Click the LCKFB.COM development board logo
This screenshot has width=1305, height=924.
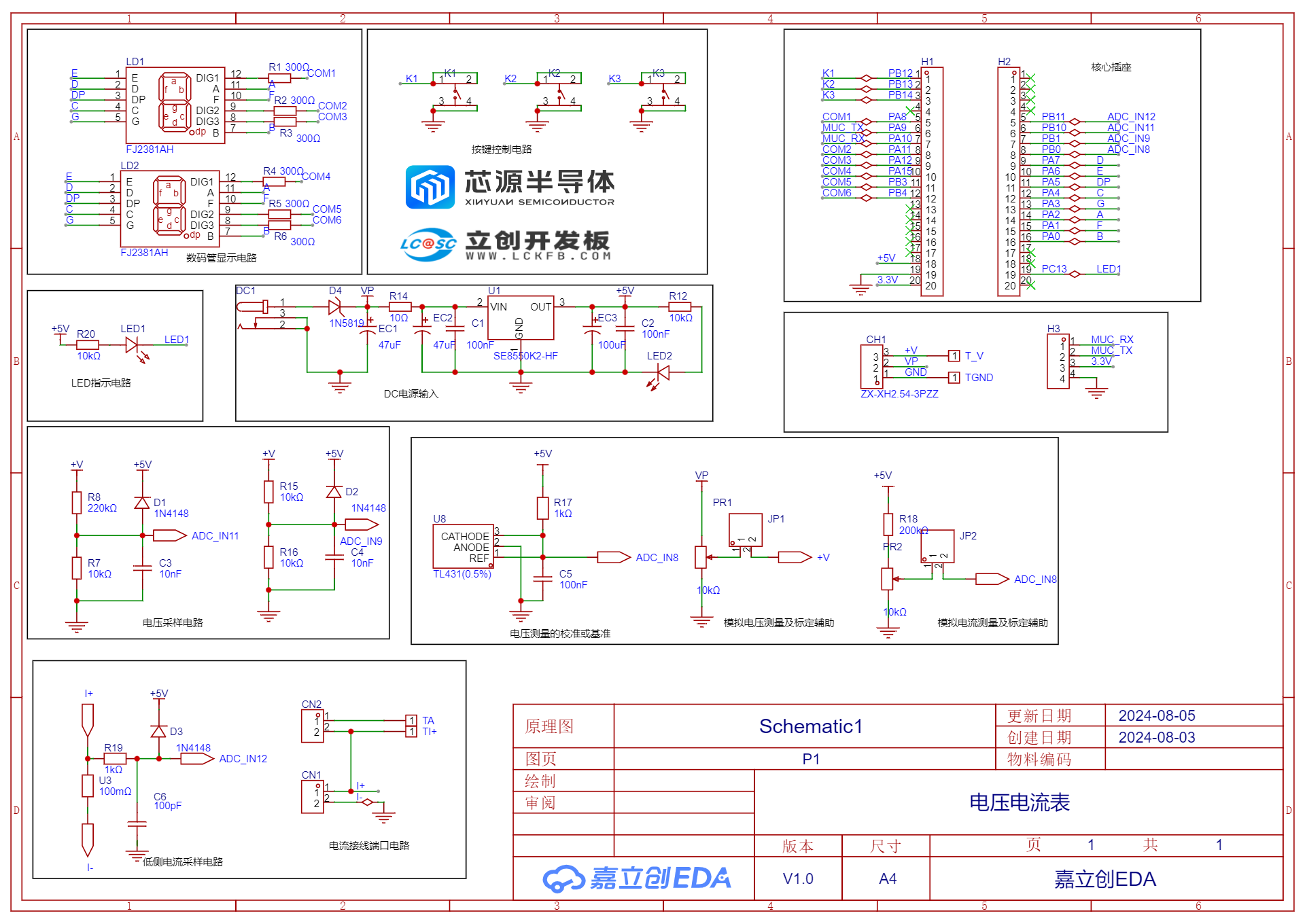506,245
